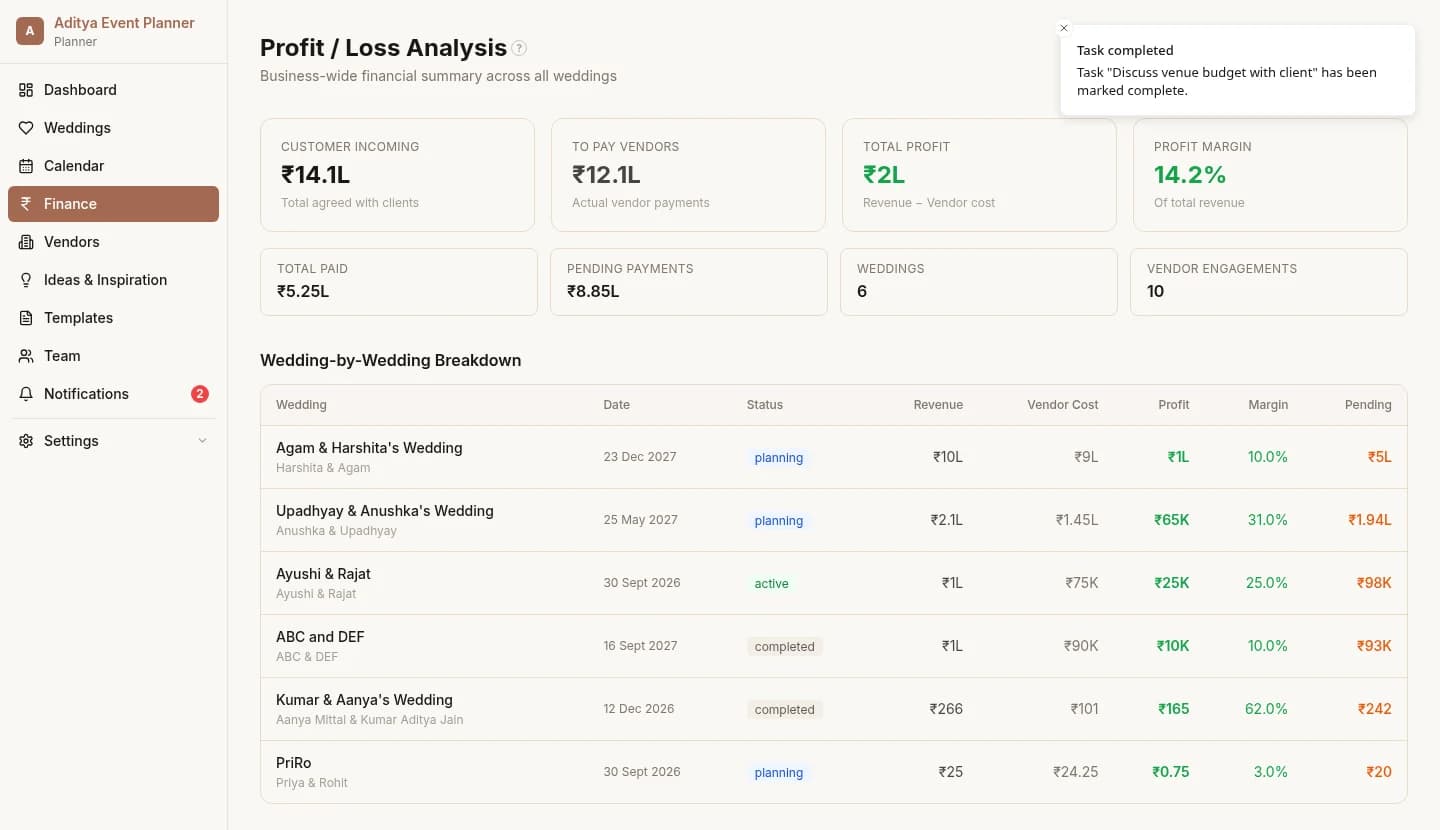Click the avatar 'A' logo of Aditya Event Planner
The width and height of the screenshot is (1440, 830).
coord(30,31)
